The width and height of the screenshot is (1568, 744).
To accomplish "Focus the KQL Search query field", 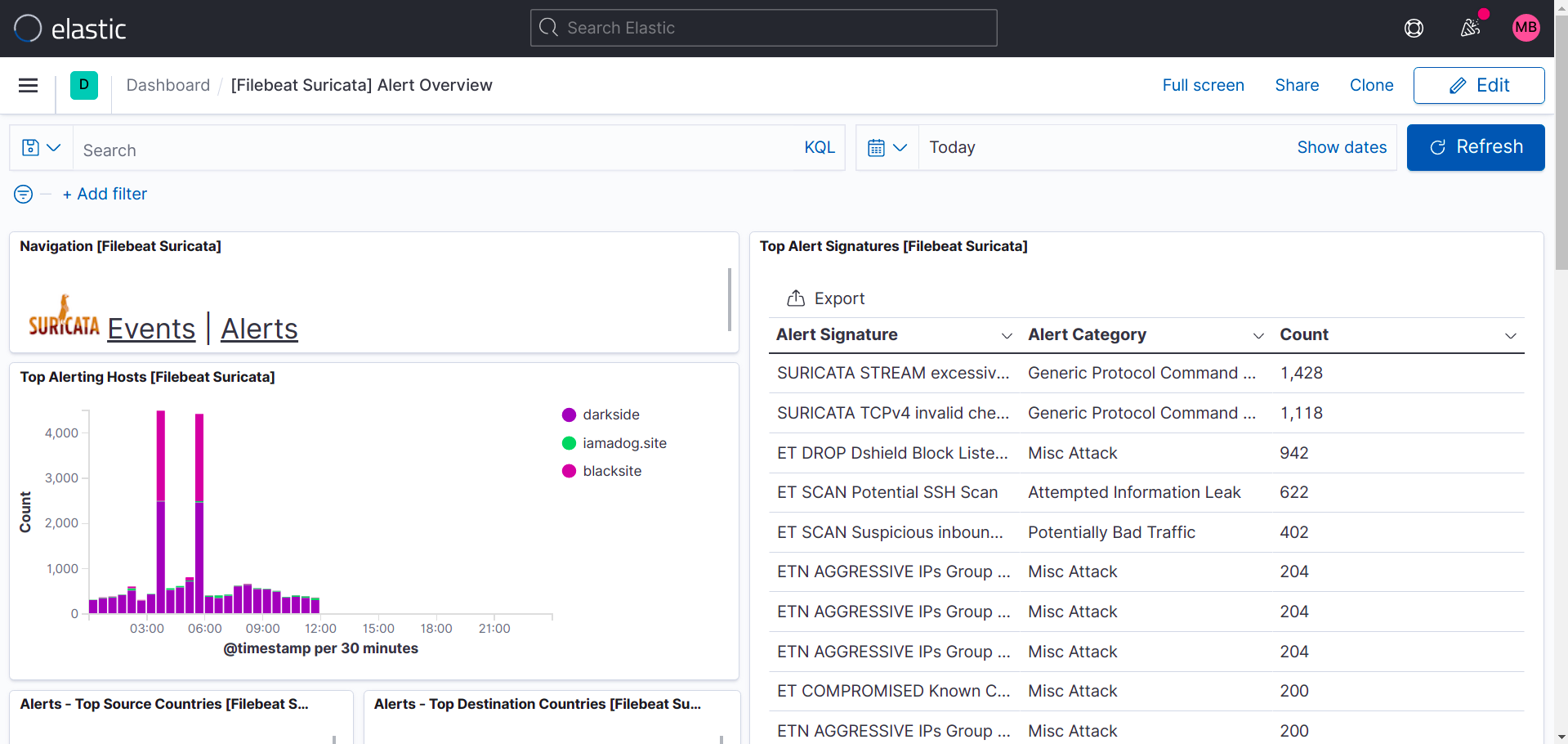I will pyautogui.click(x=433, y=148).
